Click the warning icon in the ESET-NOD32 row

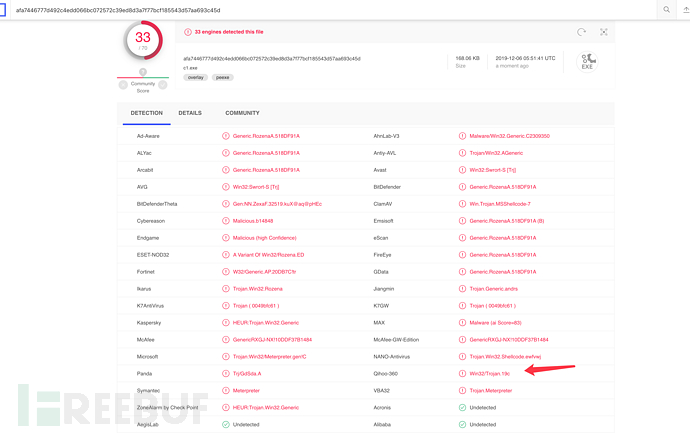click(226, 255)
